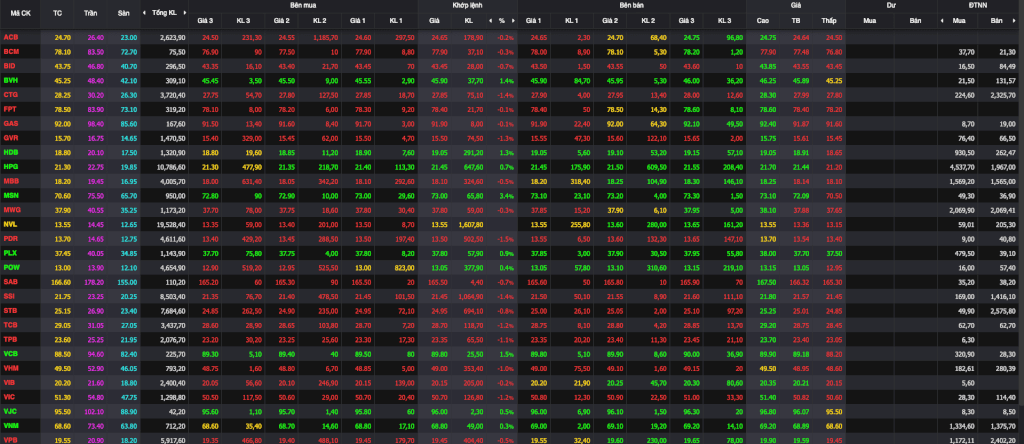Screen dimensions: 1024x444
Task: Click VCB percent change 1.5%
Action: point(508,353)
